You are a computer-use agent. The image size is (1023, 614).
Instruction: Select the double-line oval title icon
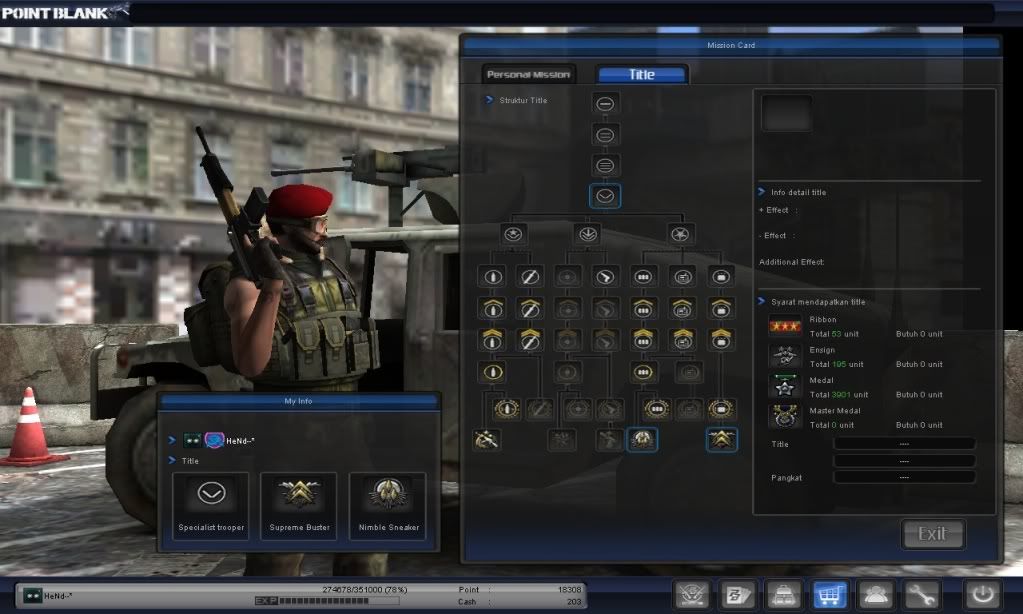(x=605, y=135)
